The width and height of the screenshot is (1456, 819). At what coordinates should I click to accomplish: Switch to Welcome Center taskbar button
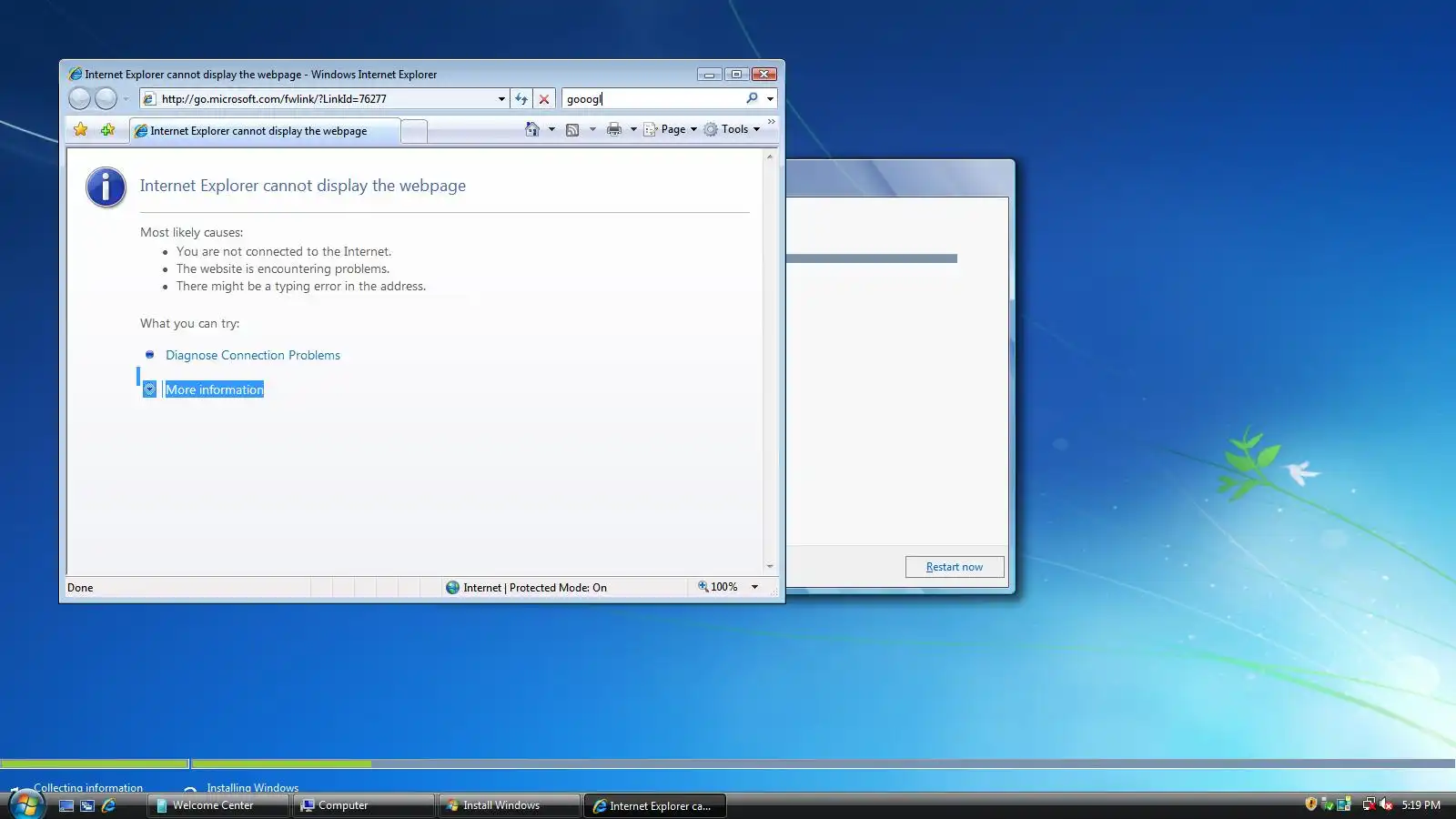pyautogui.click(x=218, y=805)
